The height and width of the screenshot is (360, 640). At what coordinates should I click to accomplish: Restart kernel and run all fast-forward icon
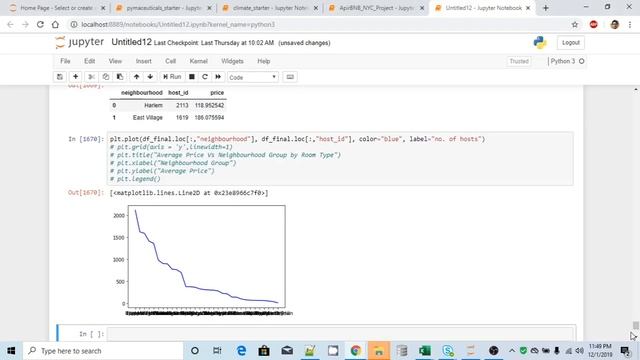(218, 77)
